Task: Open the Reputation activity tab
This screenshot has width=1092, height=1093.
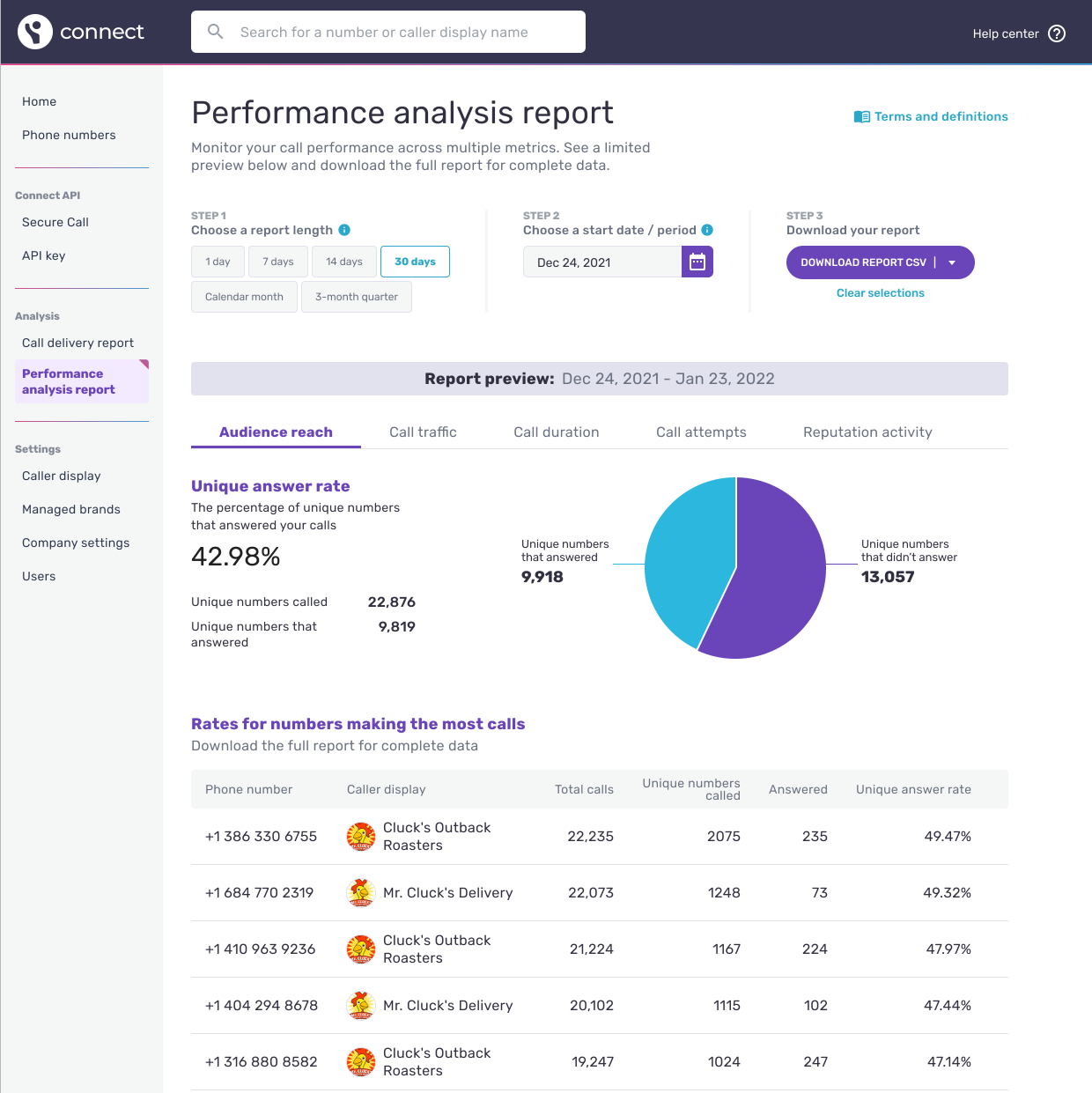Action: tap(867, 432)
